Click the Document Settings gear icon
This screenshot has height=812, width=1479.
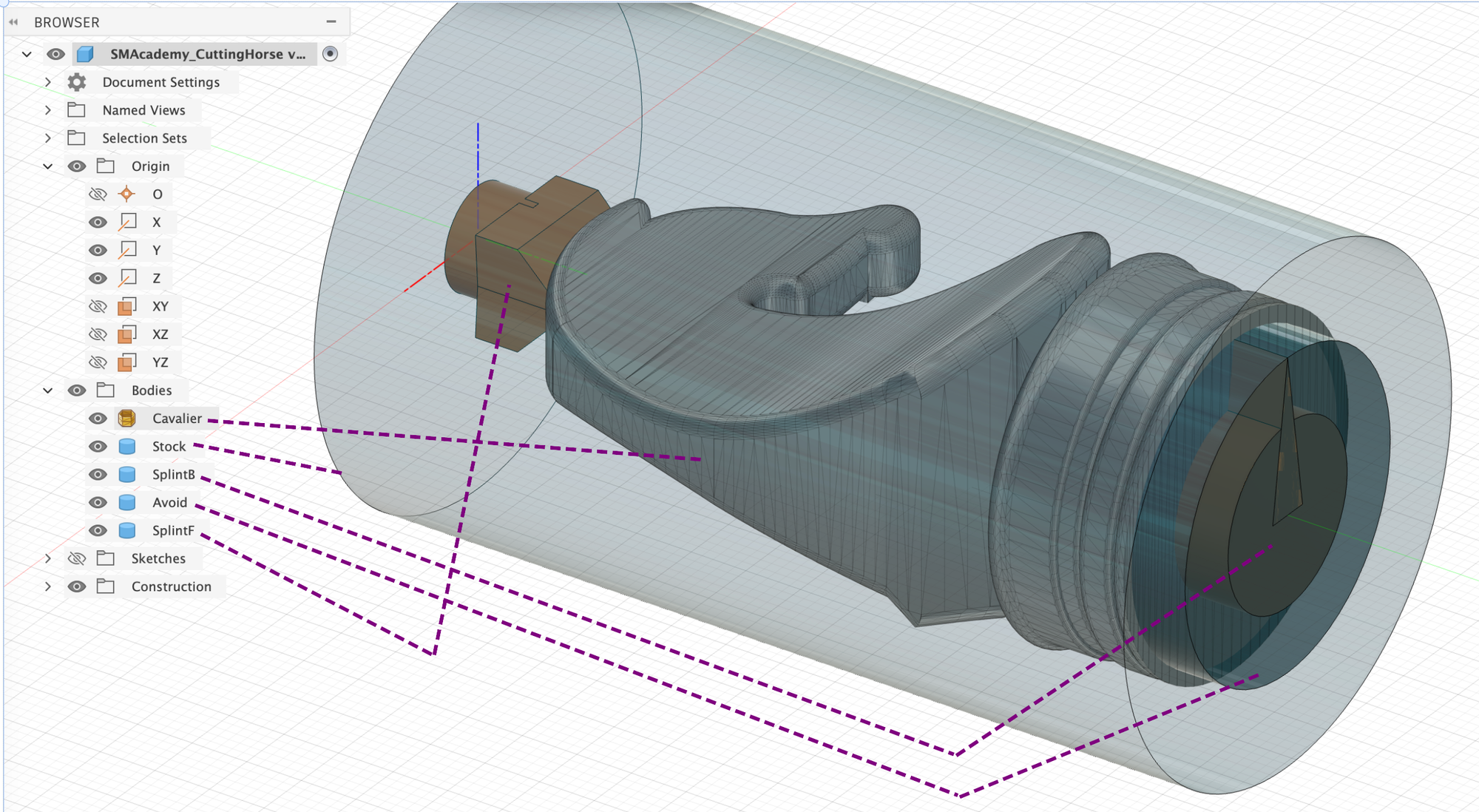[77, 82]
